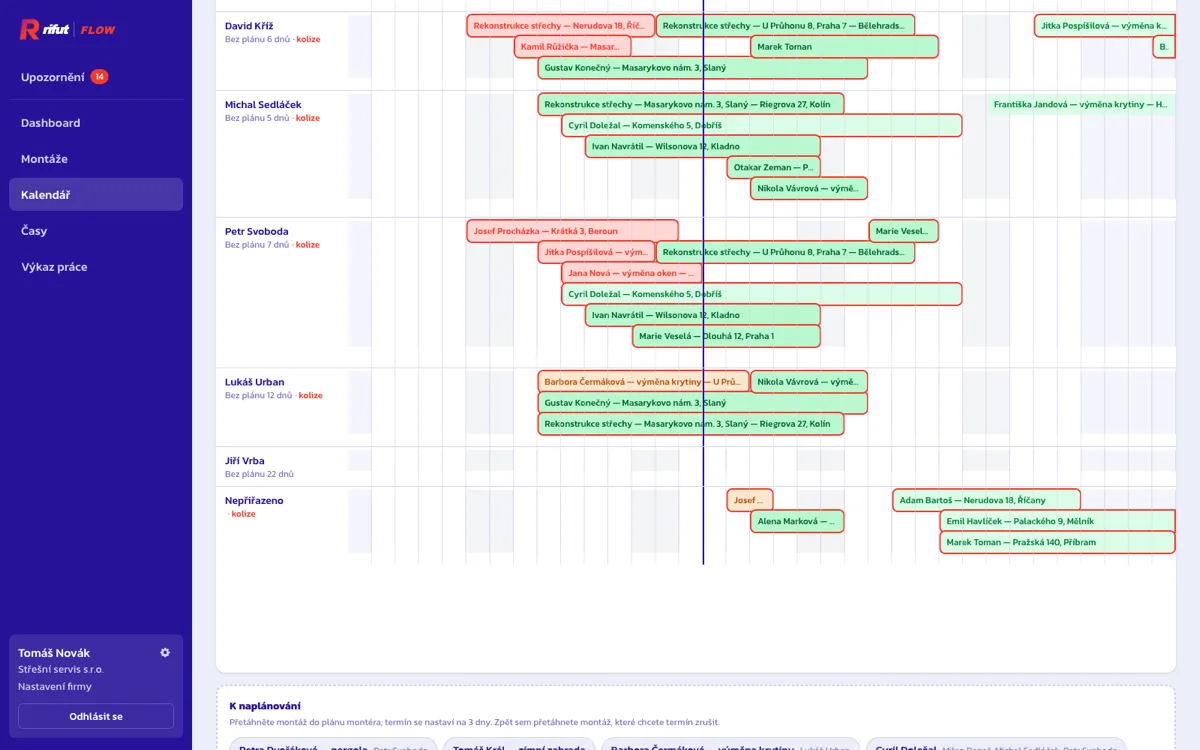The width and height of the screenshot is (1200, 750).
Task: Open Adam Bartoš Nerudova 18, Říčany job
Action: (986, 501)
